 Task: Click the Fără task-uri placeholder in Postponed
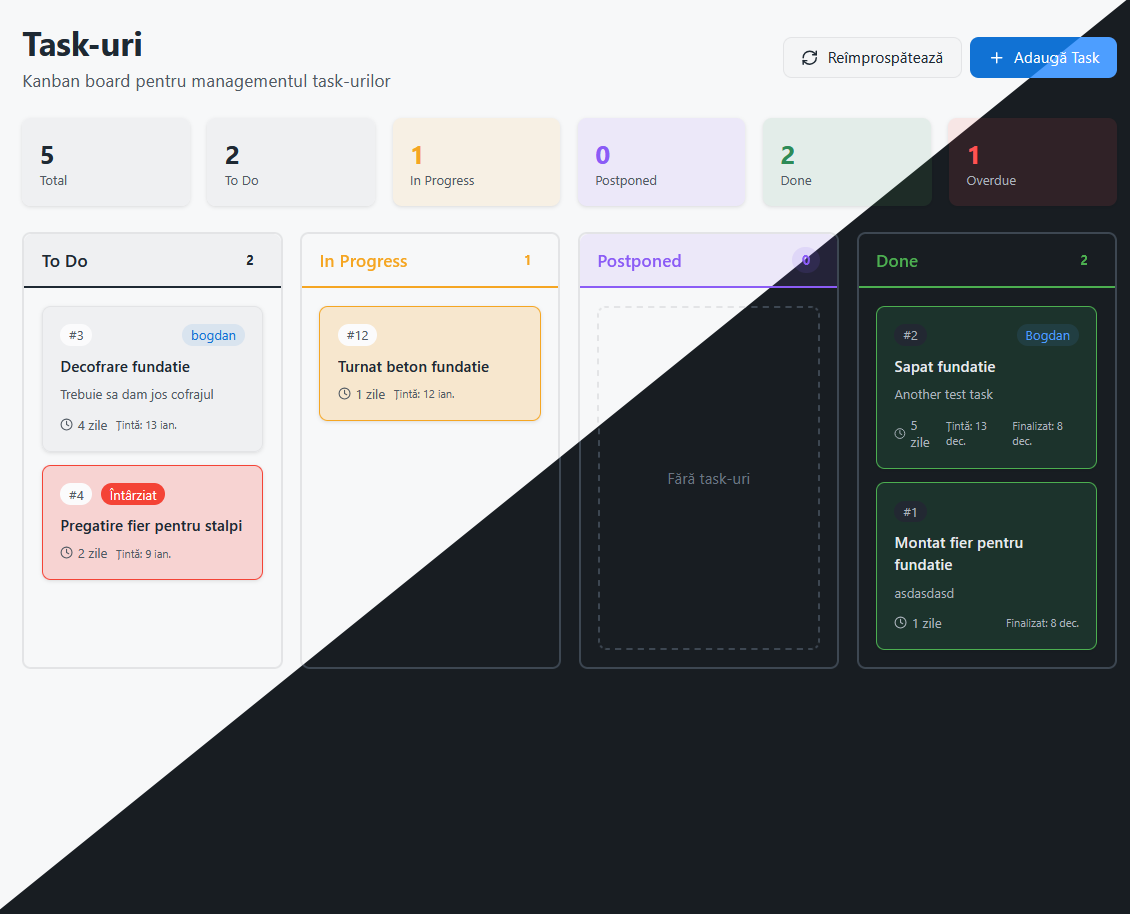[x=708, y=479]
